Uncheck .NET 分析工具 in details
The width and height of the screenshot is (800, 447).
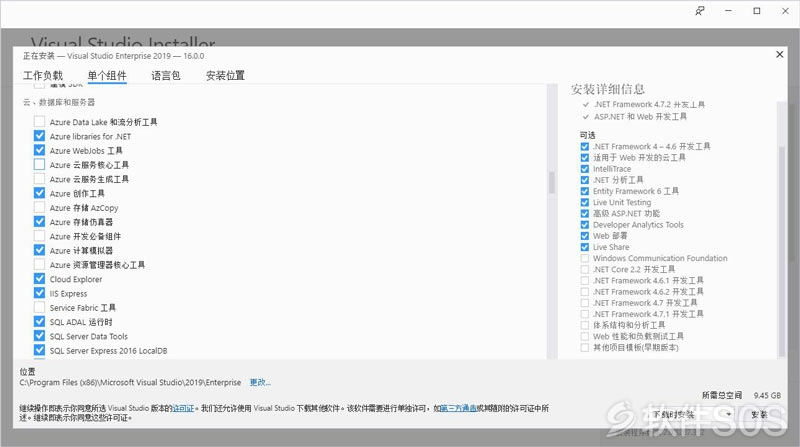click(585, 180)
